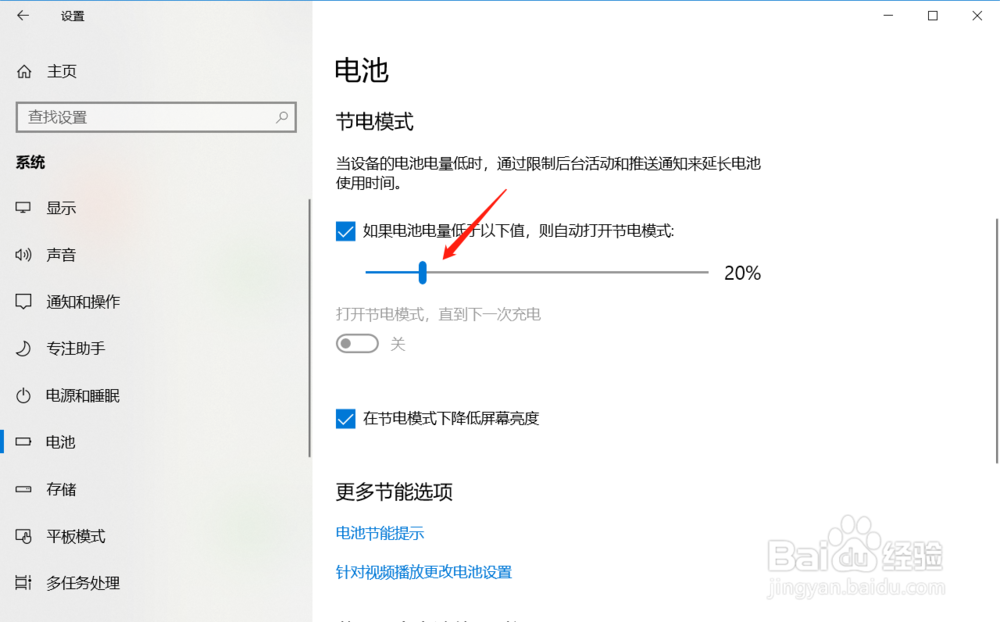This screenshot has height=622, width=1000.
Task: Select the 电源和睡眠 power icon
Action: coord(24,395)
